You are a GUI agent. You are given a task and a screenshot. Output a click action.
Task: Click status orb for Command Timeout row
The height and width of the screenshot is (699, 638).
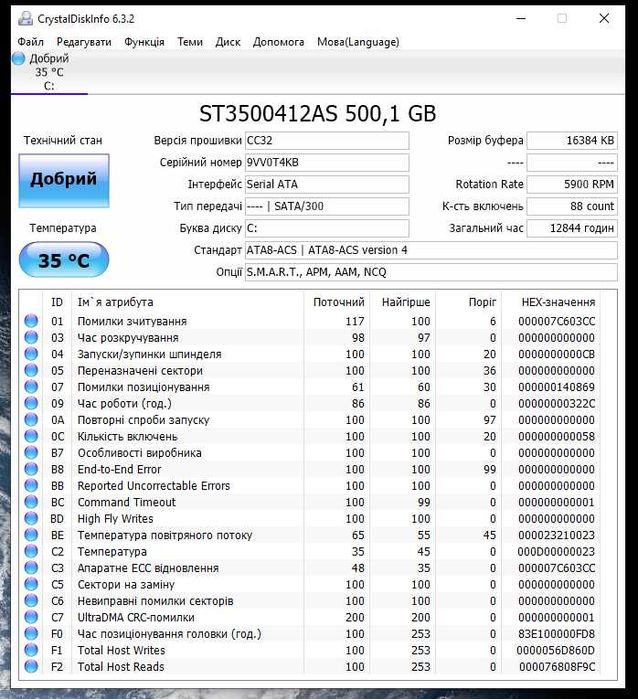pyautogui.click(x=31, y=502)
